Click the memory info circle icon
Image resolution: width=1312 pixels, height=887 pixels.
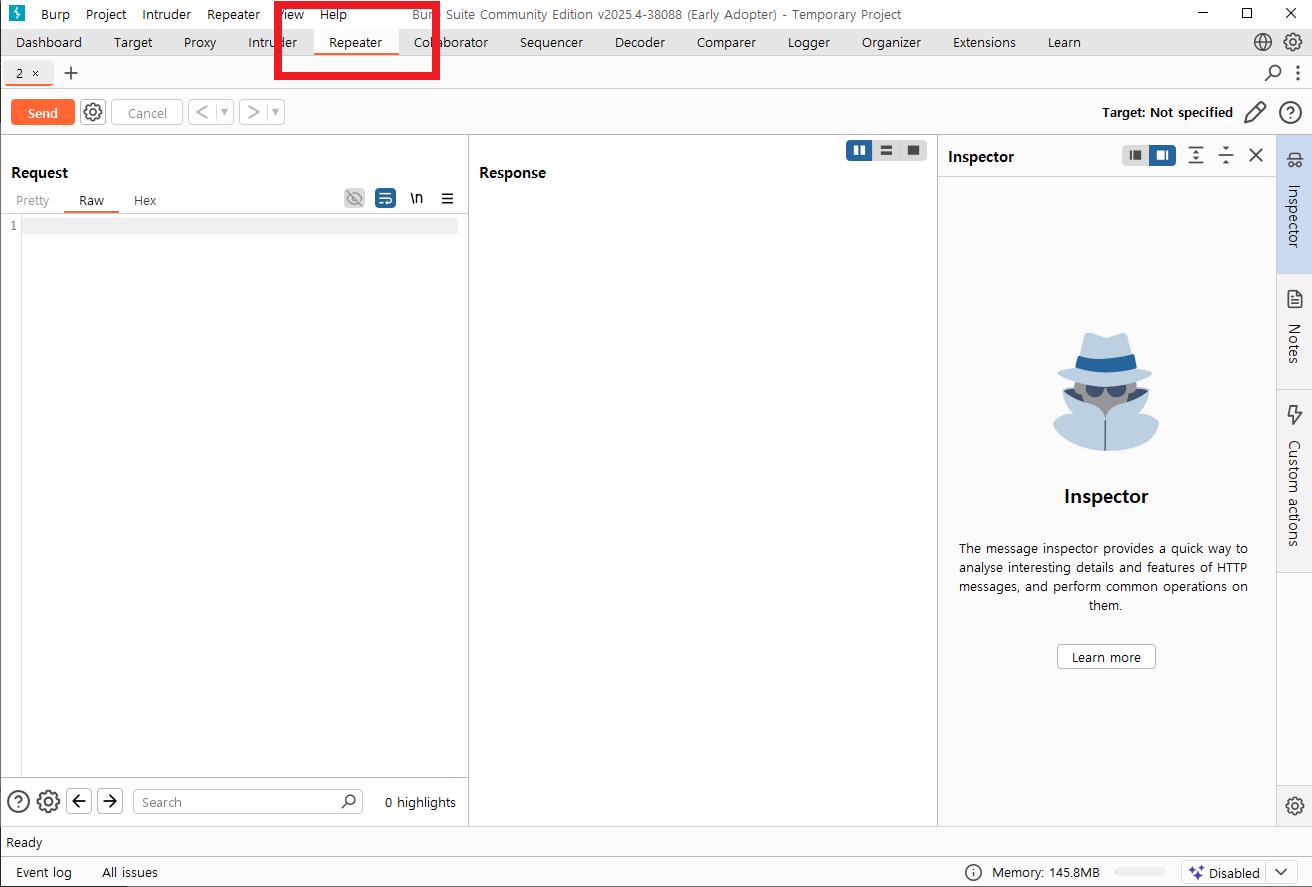click(973, 872)
